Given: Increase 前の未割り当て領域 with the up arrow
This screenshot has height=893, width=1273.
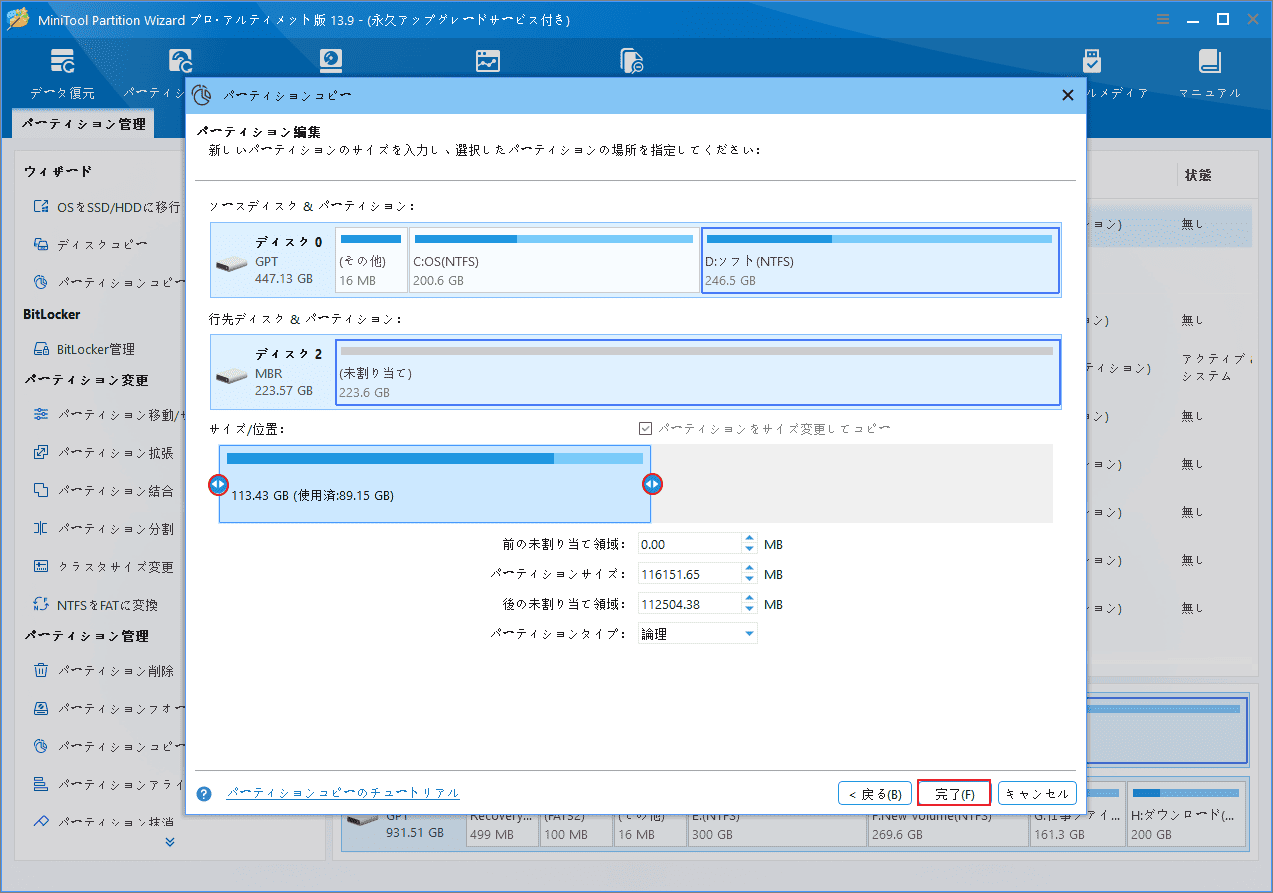Looking at the screenshot, I should [x=750, y=539].
